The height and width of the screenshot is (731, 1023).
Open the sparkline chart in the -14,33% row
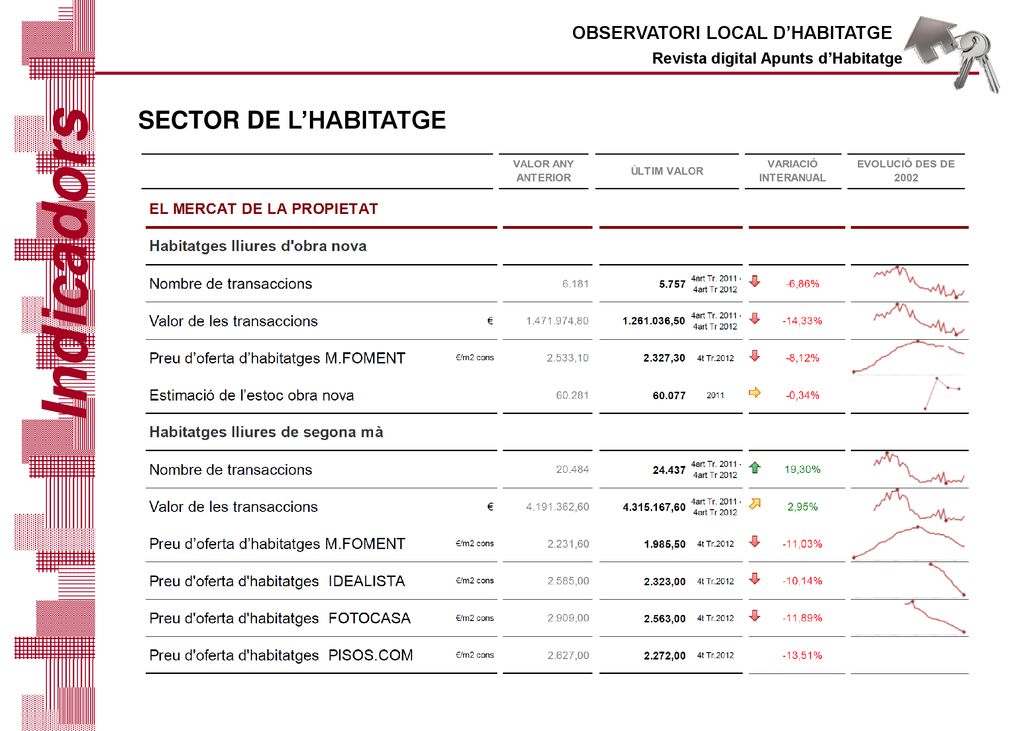click(x=919, y=319)
